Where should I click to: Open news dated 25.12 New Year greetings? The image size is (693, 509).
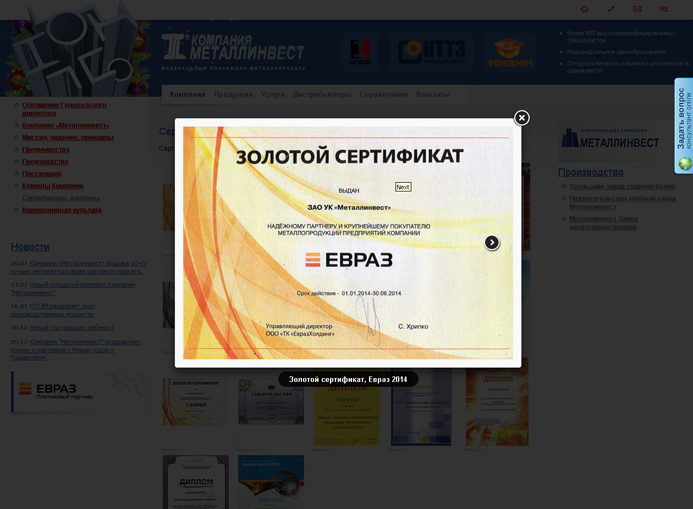pyautogui.click(x=76, y=349)
